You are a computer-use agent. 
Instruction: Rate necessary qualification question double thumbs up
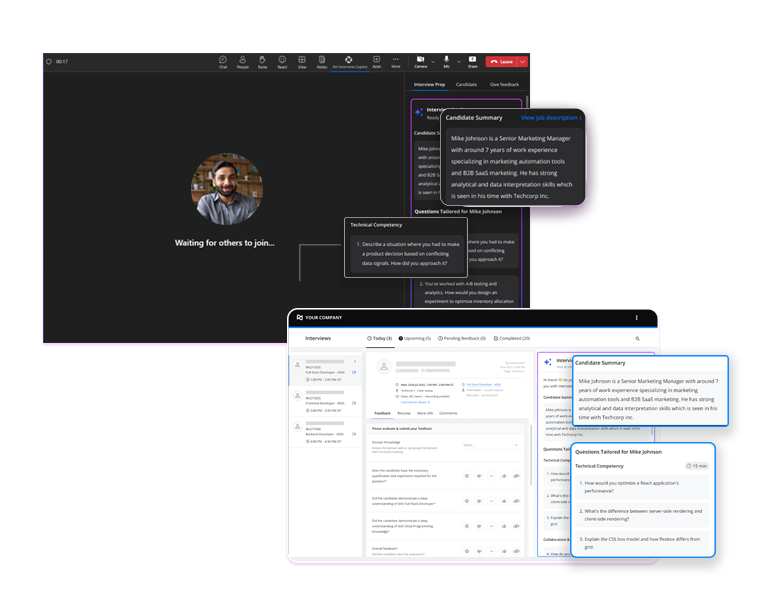[516, 476]
